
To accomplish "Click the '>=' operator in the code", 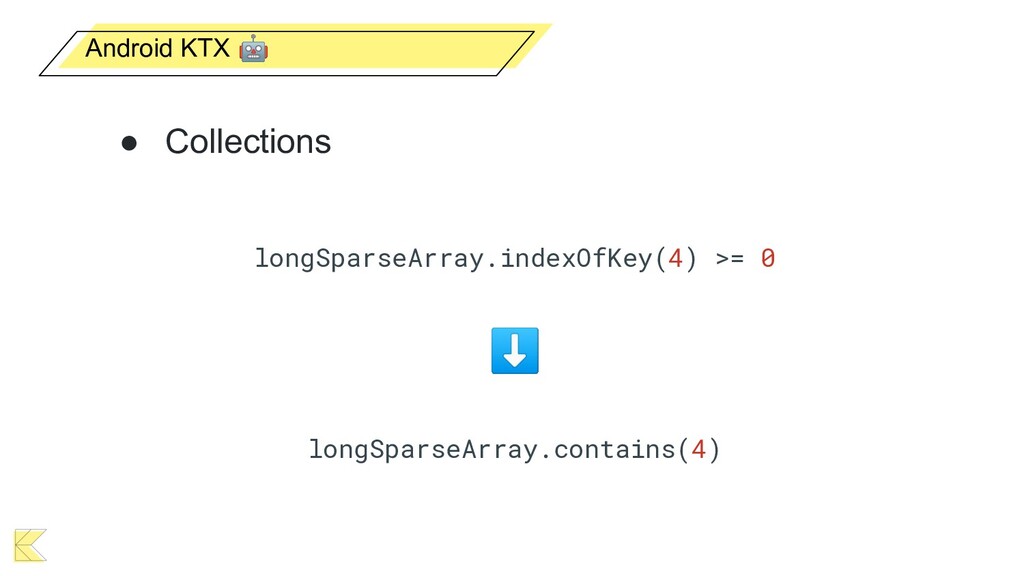I will point(729,258).
